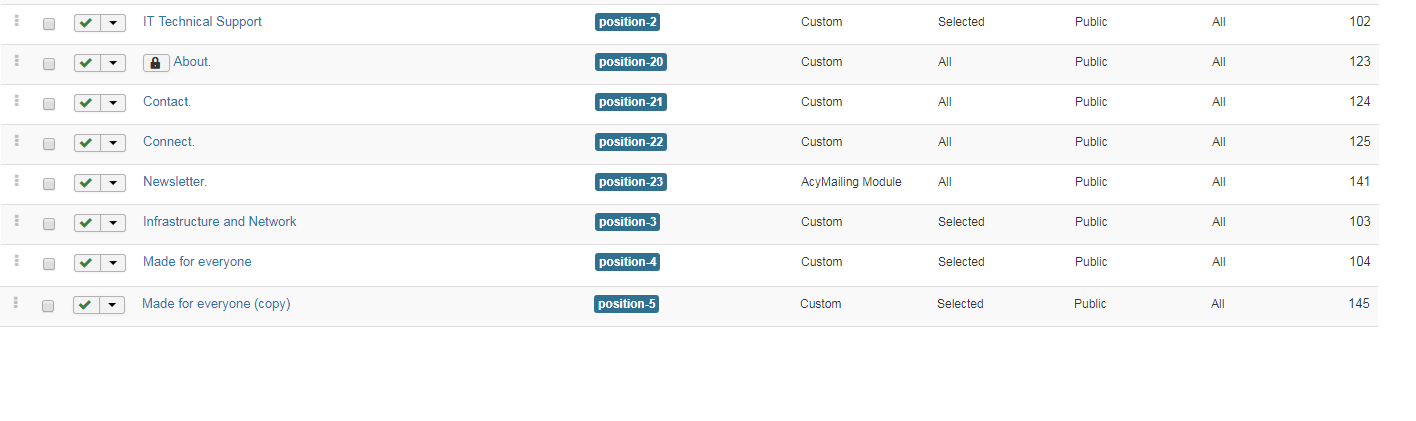
Task: Expand dropdown arrow for Connect. module
Action: (113, 143)
